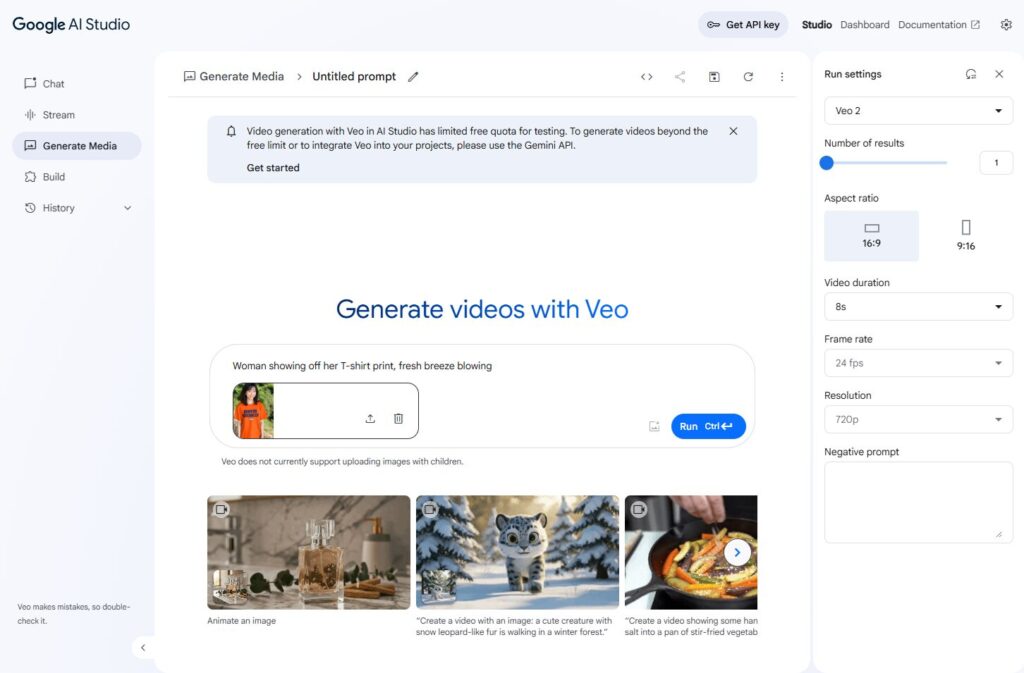
Task: Click the Untitled prompt title
Action: (x=354, y=76)
